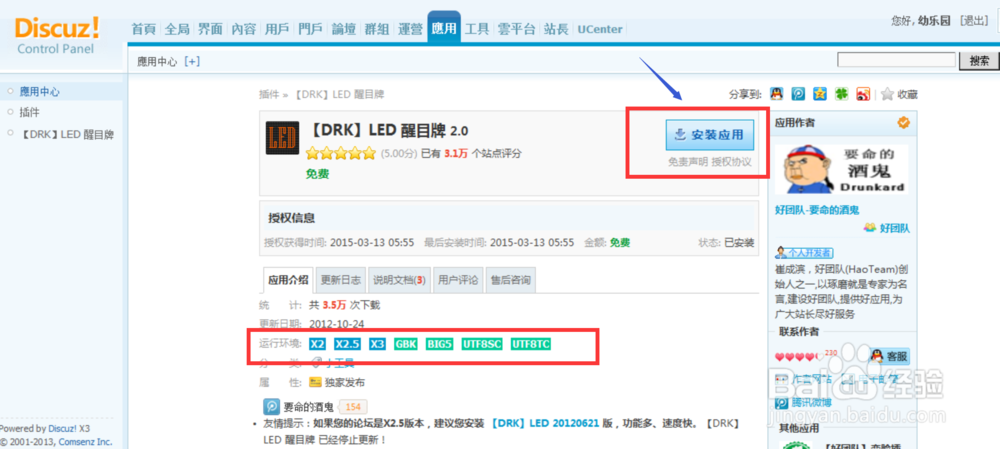Click the 收藏 star icon
The width and height of the screenshot is (1000, 449).
888,94
